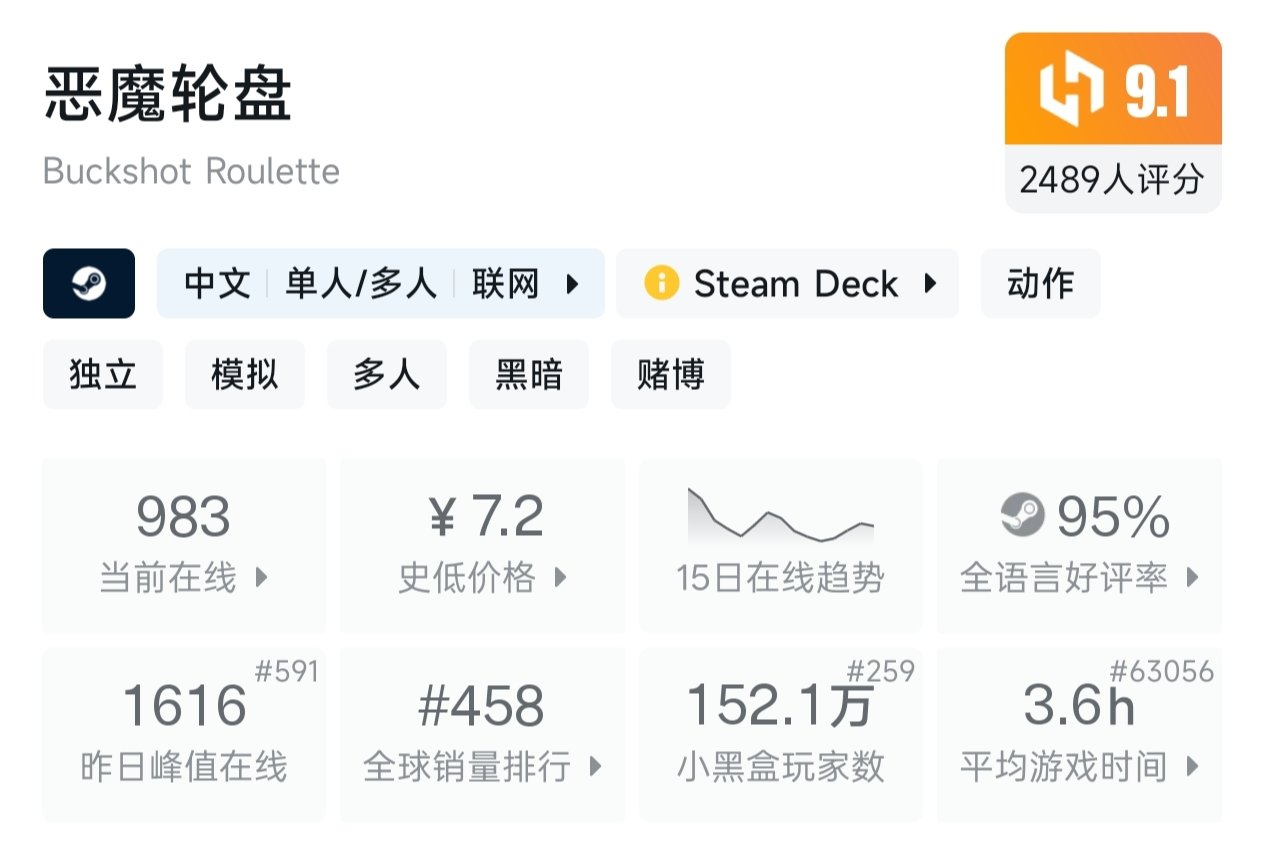Image resolution: width=1264 pixels, height=841 pixels.
Task: Choose the 赌博 tag
Action: point(670,375)
